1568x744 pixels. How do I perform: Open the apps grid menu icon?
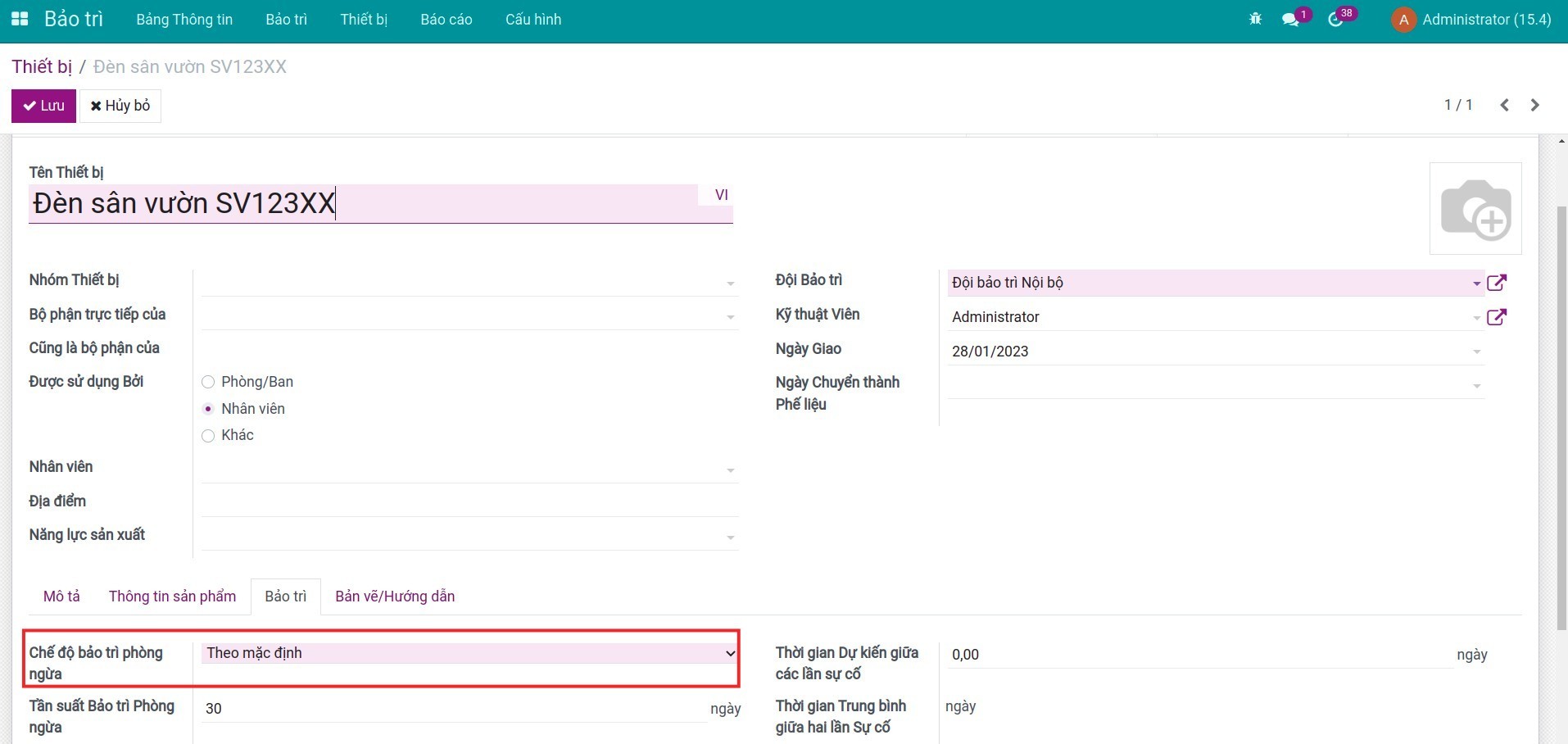click(x=19, y=19)
